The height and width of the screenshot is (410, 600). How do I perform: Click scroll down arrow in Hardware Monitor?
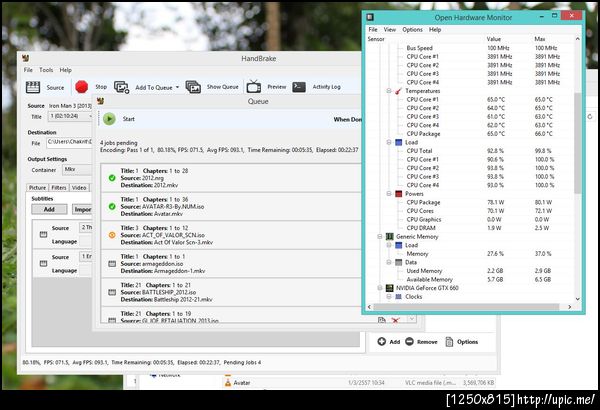tap(577, 299)
